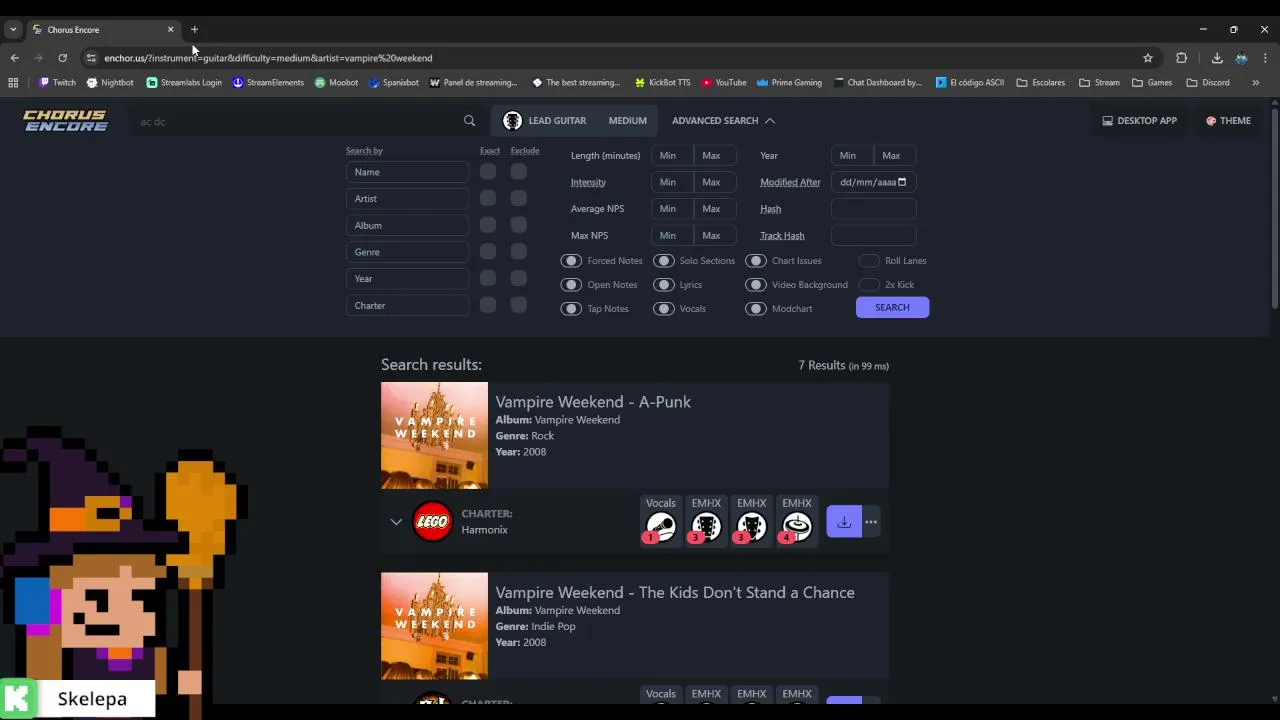Expand the A-Punk chart details chevron
Screen dimensions: 1280x720
pos(396,522)
